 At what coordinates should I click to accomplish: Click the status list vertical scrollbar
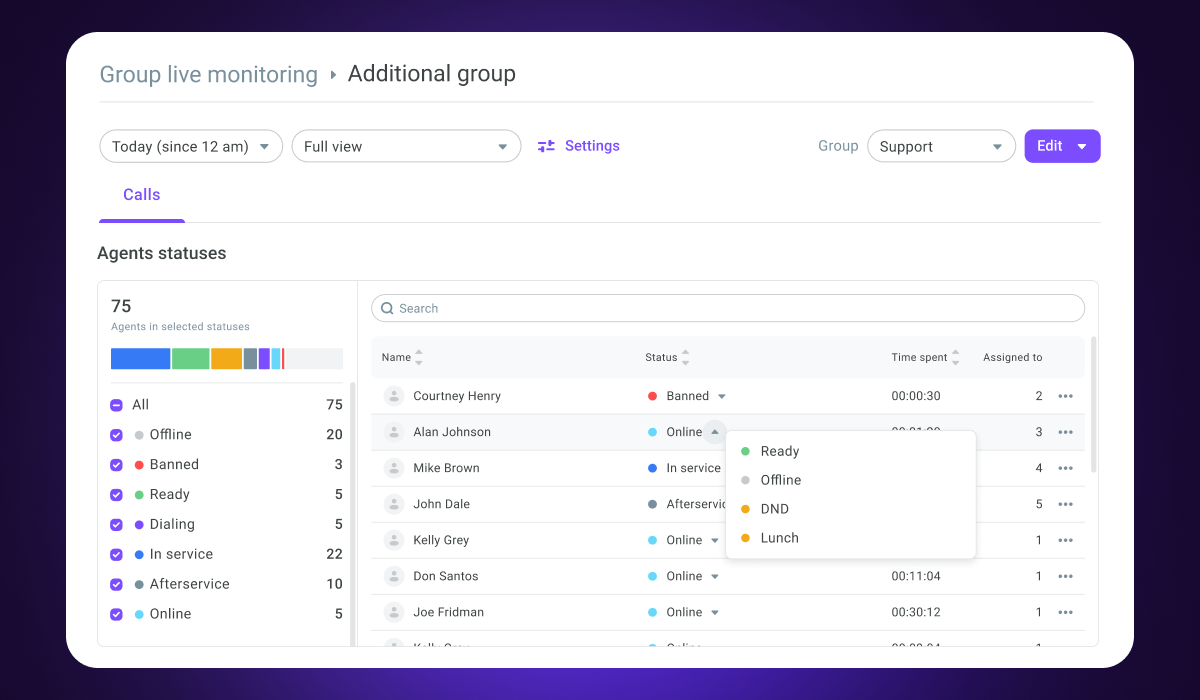point(352,514)
